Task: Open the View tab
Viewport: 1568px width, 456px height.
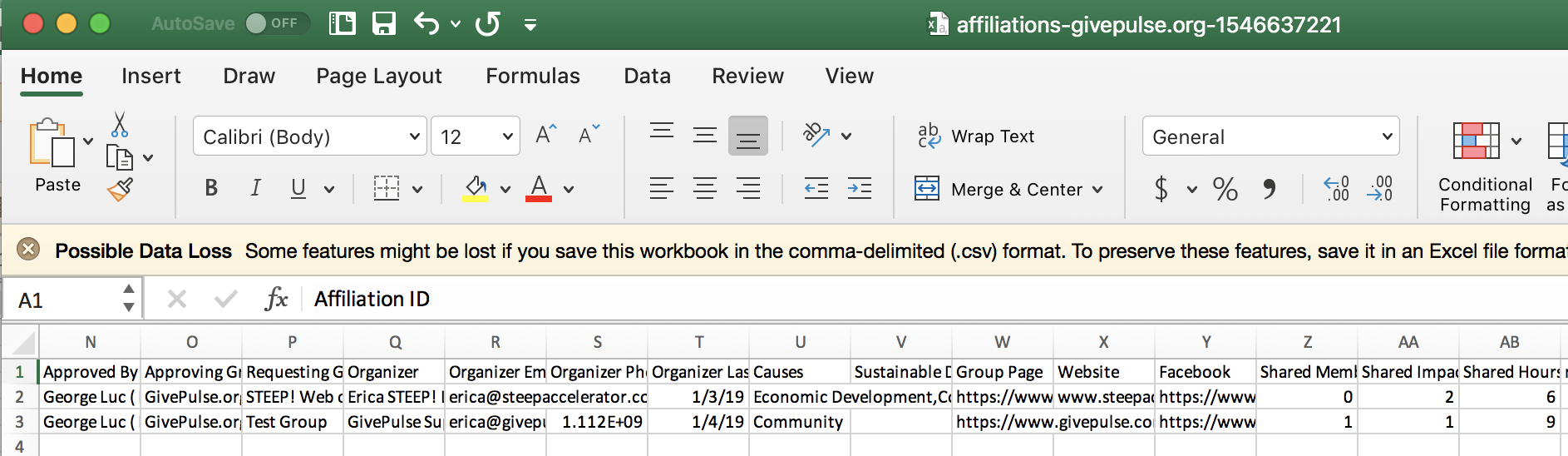Action: click(x=850, y=76)
